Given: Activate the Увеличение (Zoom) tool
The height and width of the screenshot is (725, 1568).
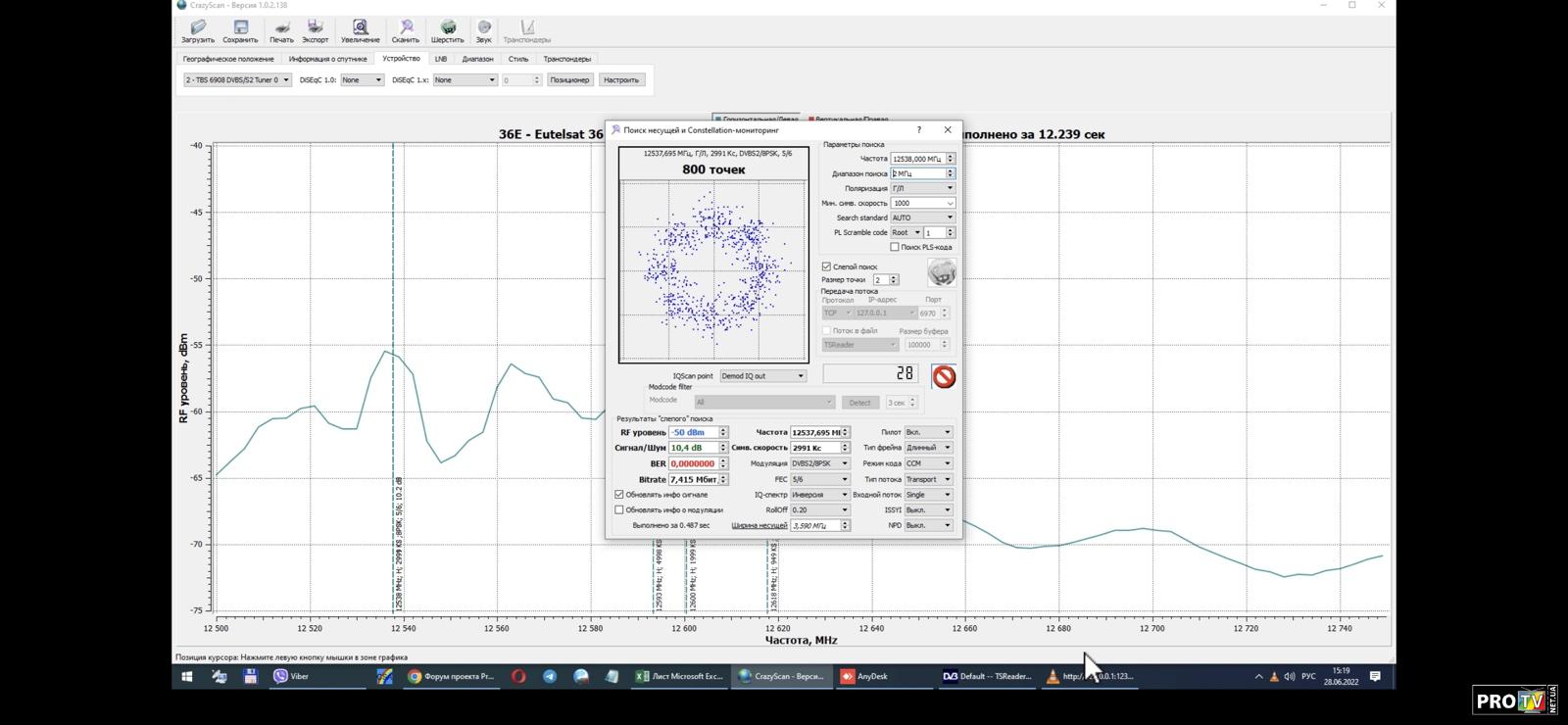Looking at the screenshot, I should (x=360, y=30).
